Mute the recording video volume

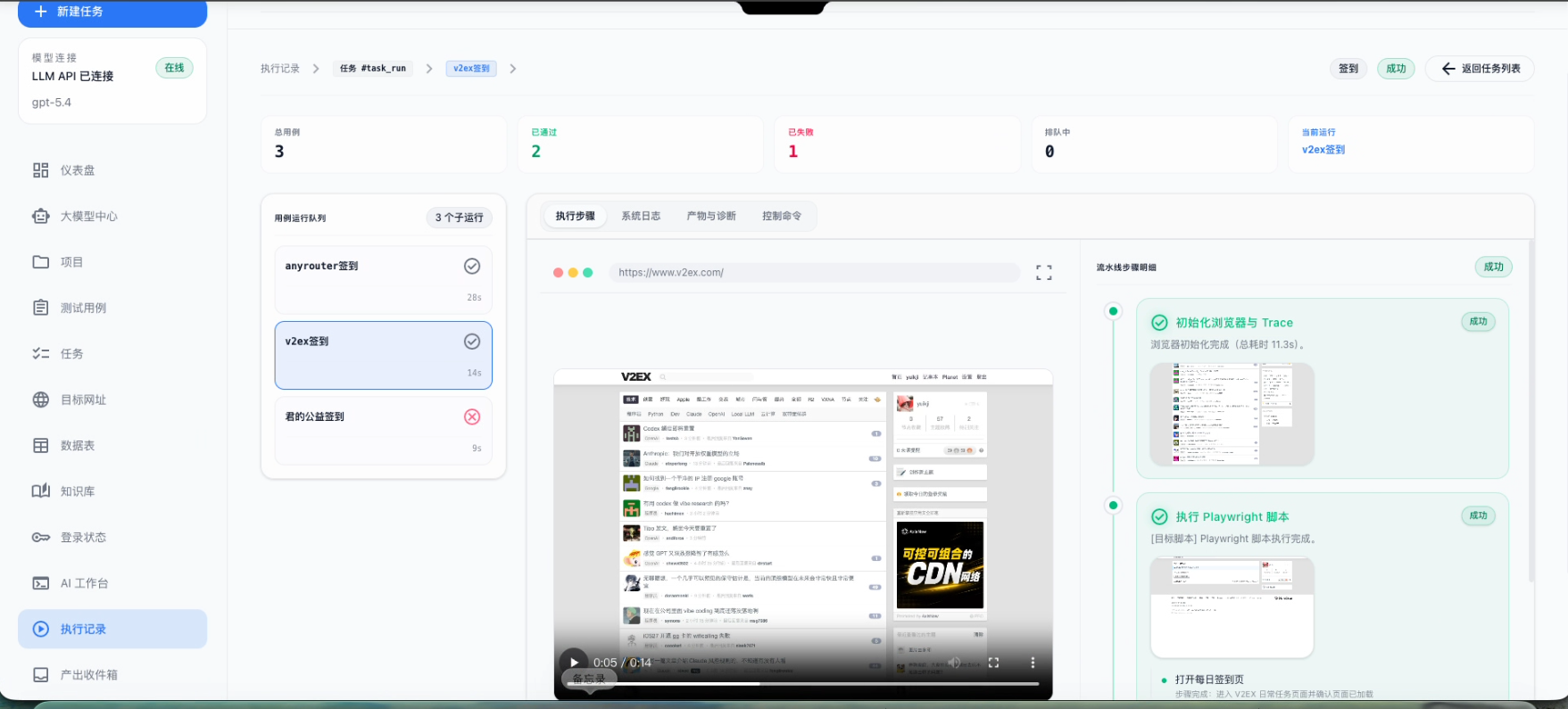pyautogui.click(x=954, y=663)
